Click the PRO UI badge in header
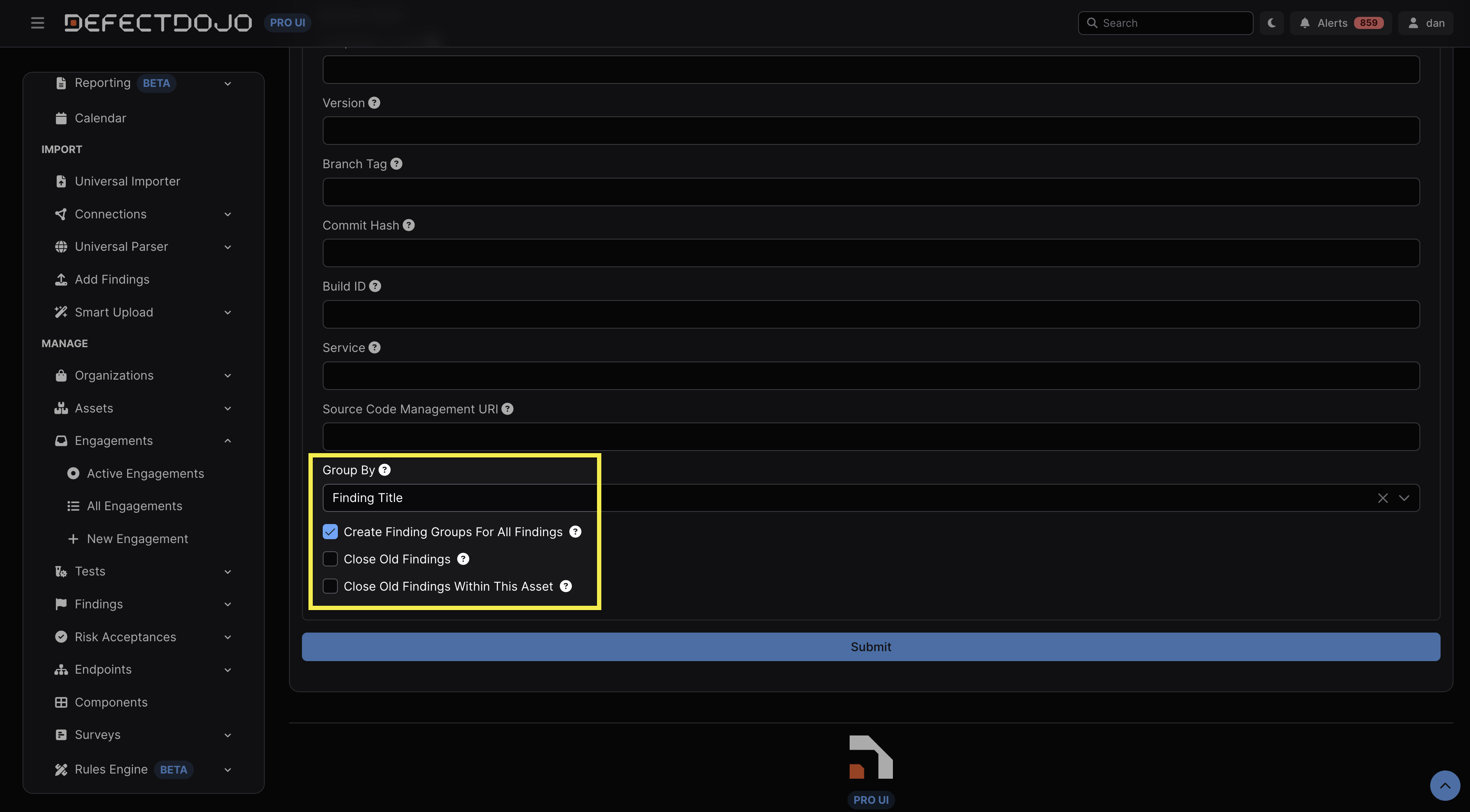The width and height of the screenshot is (1470, 812). pyautogui.click(x=288, y=23)
